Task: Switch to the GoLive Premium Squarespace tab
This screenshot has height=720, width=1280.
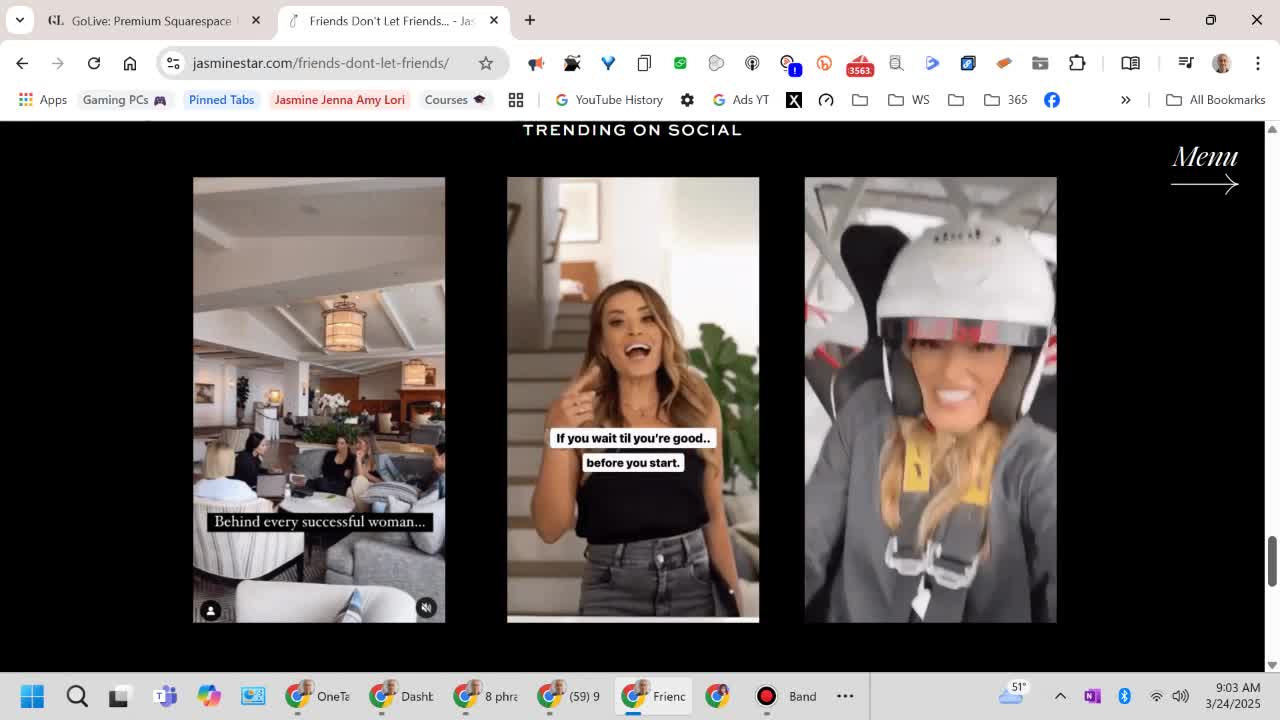Action: (150, 20)
